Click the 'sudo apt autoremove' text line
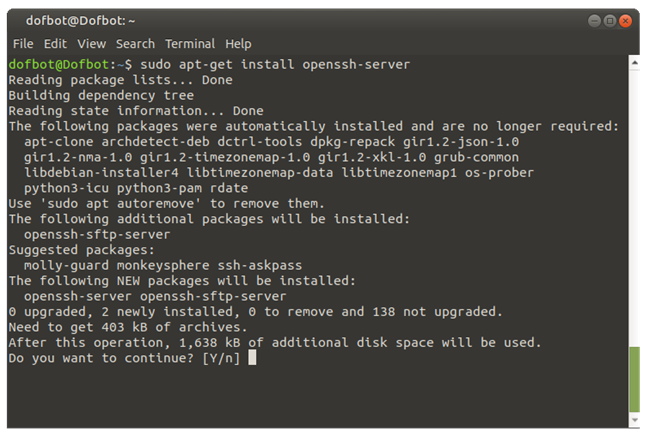This screenshot has width=650, height=437. pyautogui.click(x=166, y=204)
